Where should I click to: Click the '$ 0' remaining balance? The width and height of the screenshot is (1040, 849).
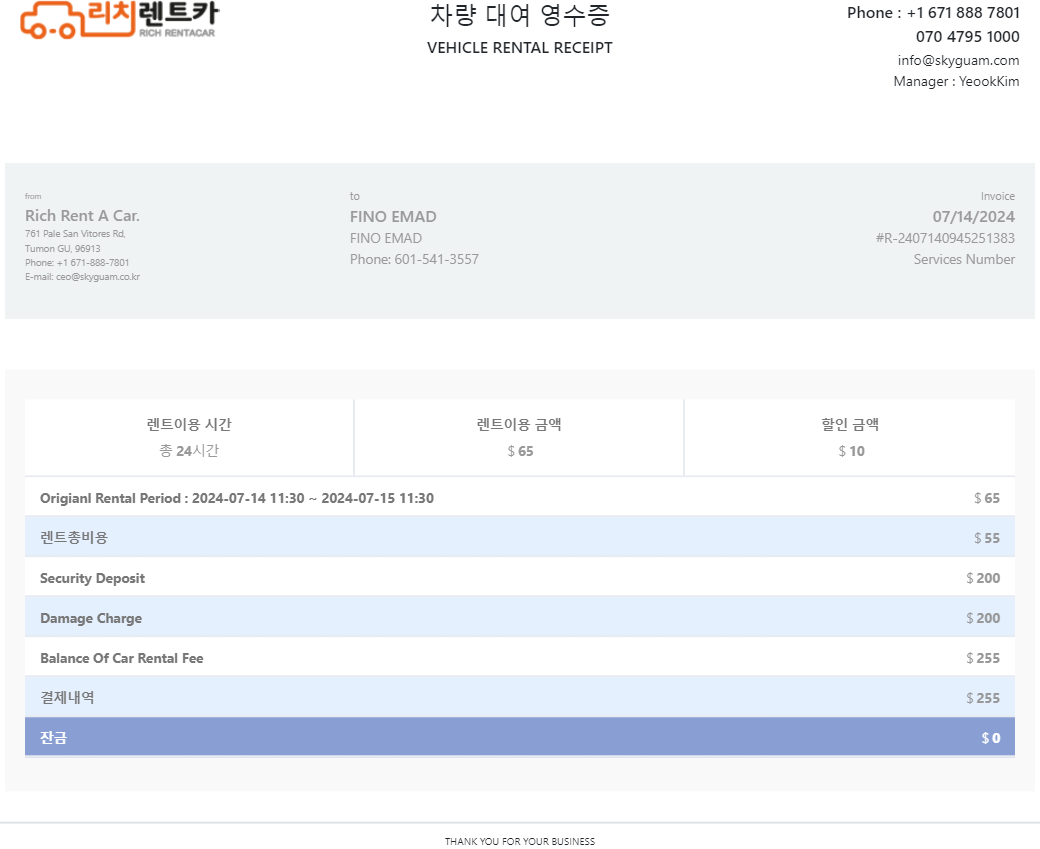point(991,738)
